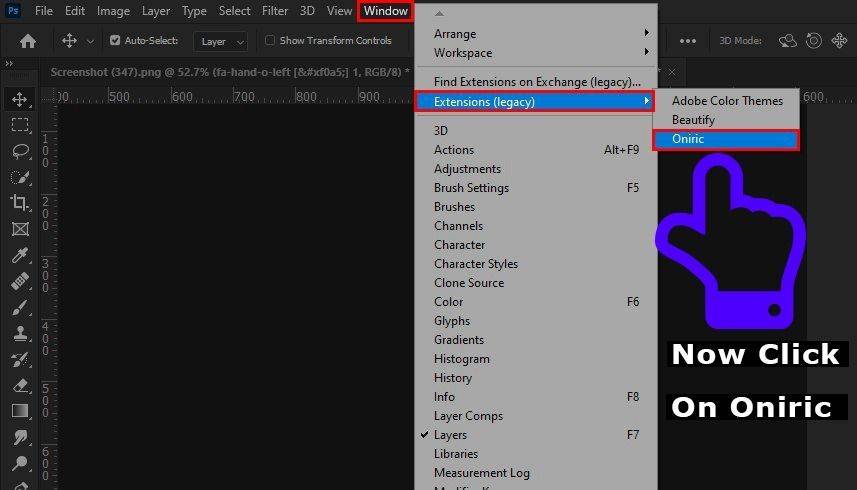The image size is (857, 490).
Task: Expand the toolbar with double-arrow icon
Action: [x=9, y=64]
